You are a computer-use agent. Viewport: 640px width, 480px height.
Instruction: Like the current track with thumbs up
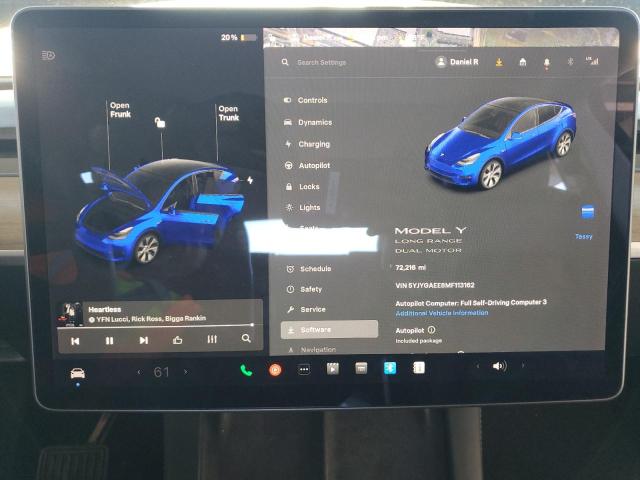point(178,340)
